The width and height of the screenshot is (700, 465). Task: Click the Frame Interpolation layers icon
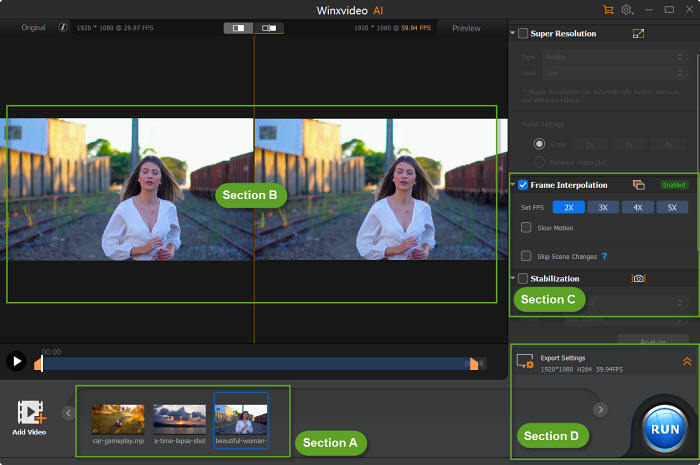point(639,185)
